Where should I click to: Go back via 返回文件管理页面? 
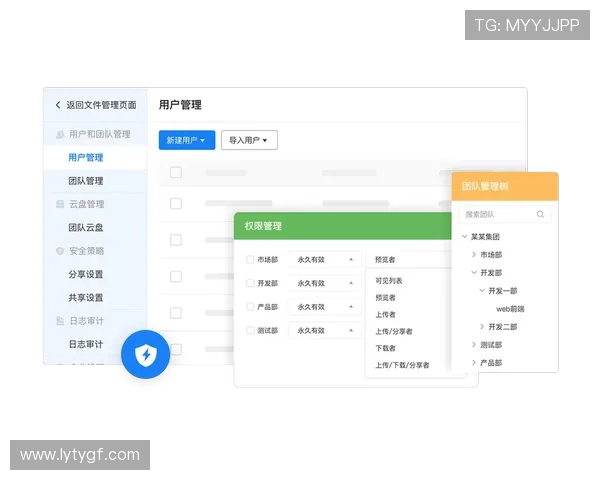[x=101, y=105]
